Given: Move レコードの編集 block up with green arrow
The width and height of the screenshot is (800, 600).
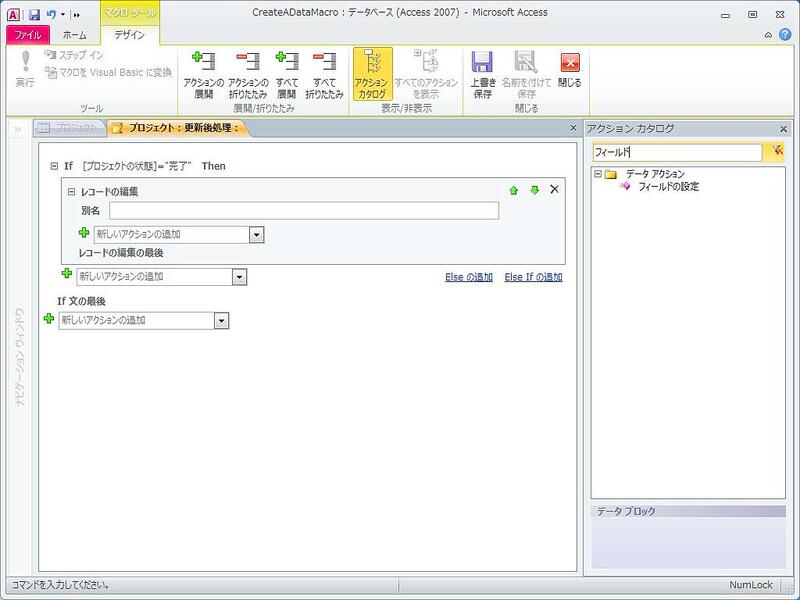Looking at the screenshot, I should (514, 190).
